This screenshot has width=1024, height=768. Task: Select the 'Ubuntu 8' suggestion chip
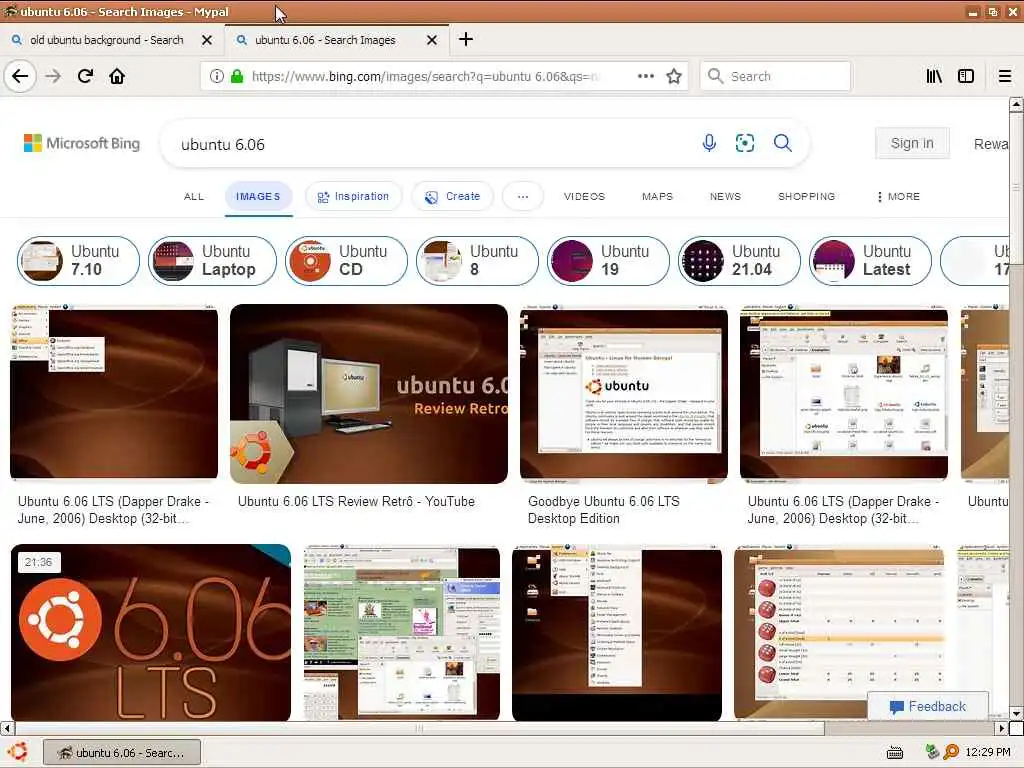(x=477, y=261)
